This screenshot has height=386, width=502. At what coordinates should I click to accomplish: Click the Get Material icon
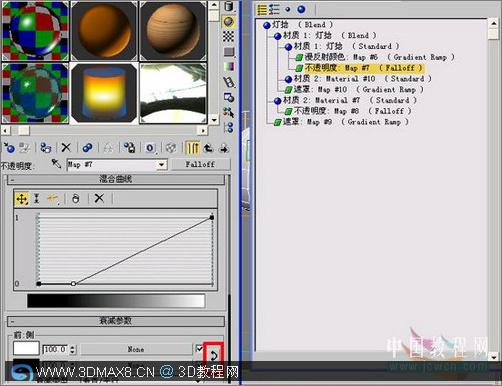pos(9,148)
